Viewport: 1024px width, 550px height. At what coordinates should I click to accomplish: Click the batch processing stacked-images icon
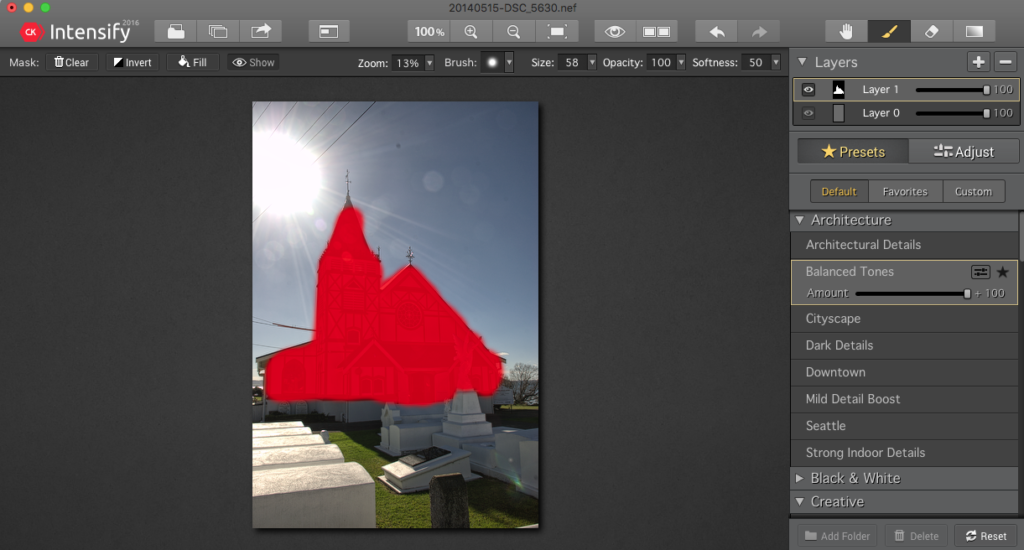[x=218, y=31]
